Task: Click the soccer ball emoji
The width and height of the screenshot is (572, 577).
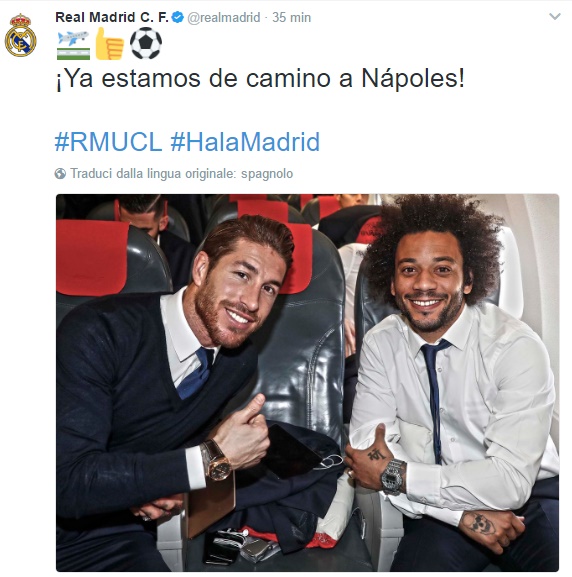Action: (146, 43)
